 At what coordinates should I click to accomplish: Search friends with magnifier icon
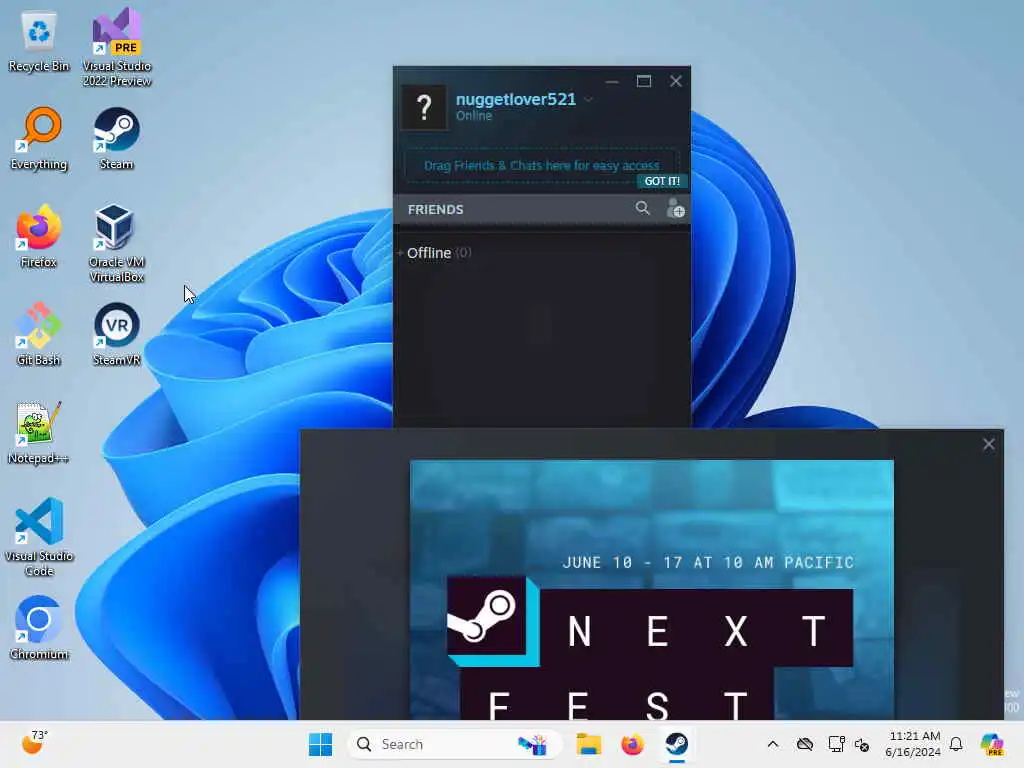(643, 208)
